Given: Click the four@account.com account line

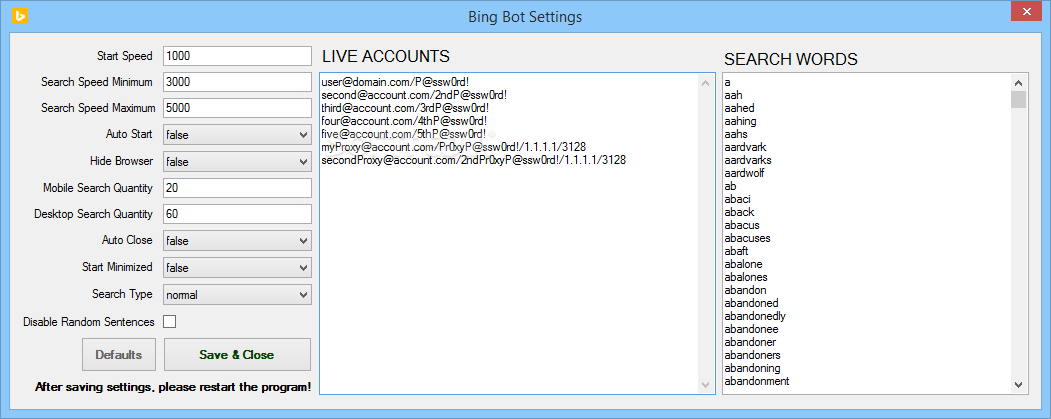Looking at the screenshot, I should point(404,121).
